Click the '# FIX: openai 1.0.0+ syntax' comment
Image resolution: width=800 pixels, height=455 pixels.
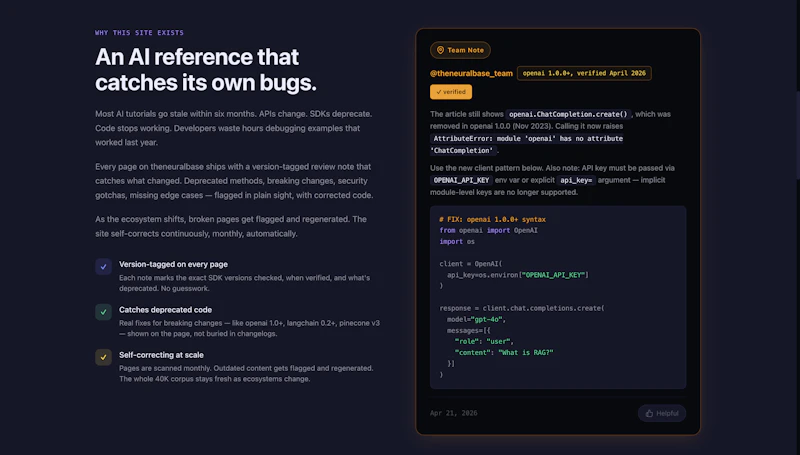pos(492,219)
